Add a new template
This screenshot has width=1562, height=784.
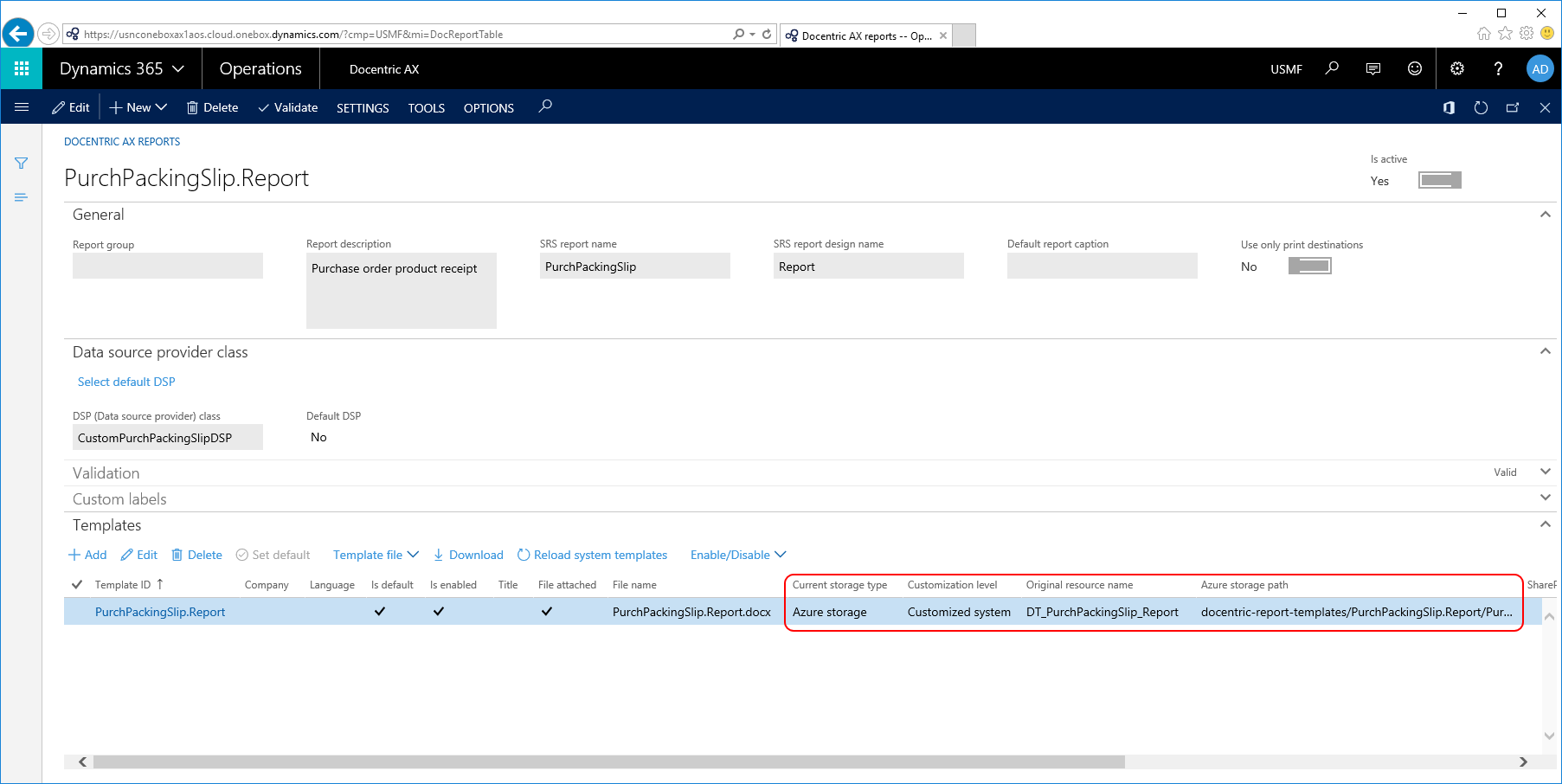point(87,555)
